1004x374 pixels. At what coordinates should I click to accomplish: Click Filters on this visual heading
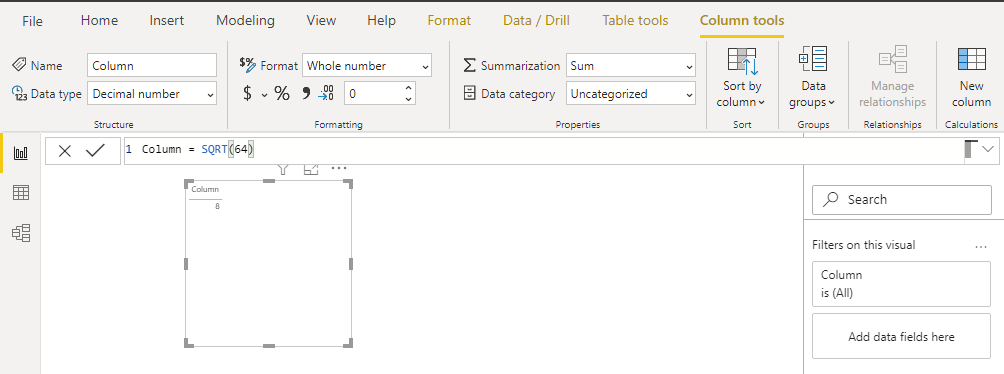(x=863, y=245)
